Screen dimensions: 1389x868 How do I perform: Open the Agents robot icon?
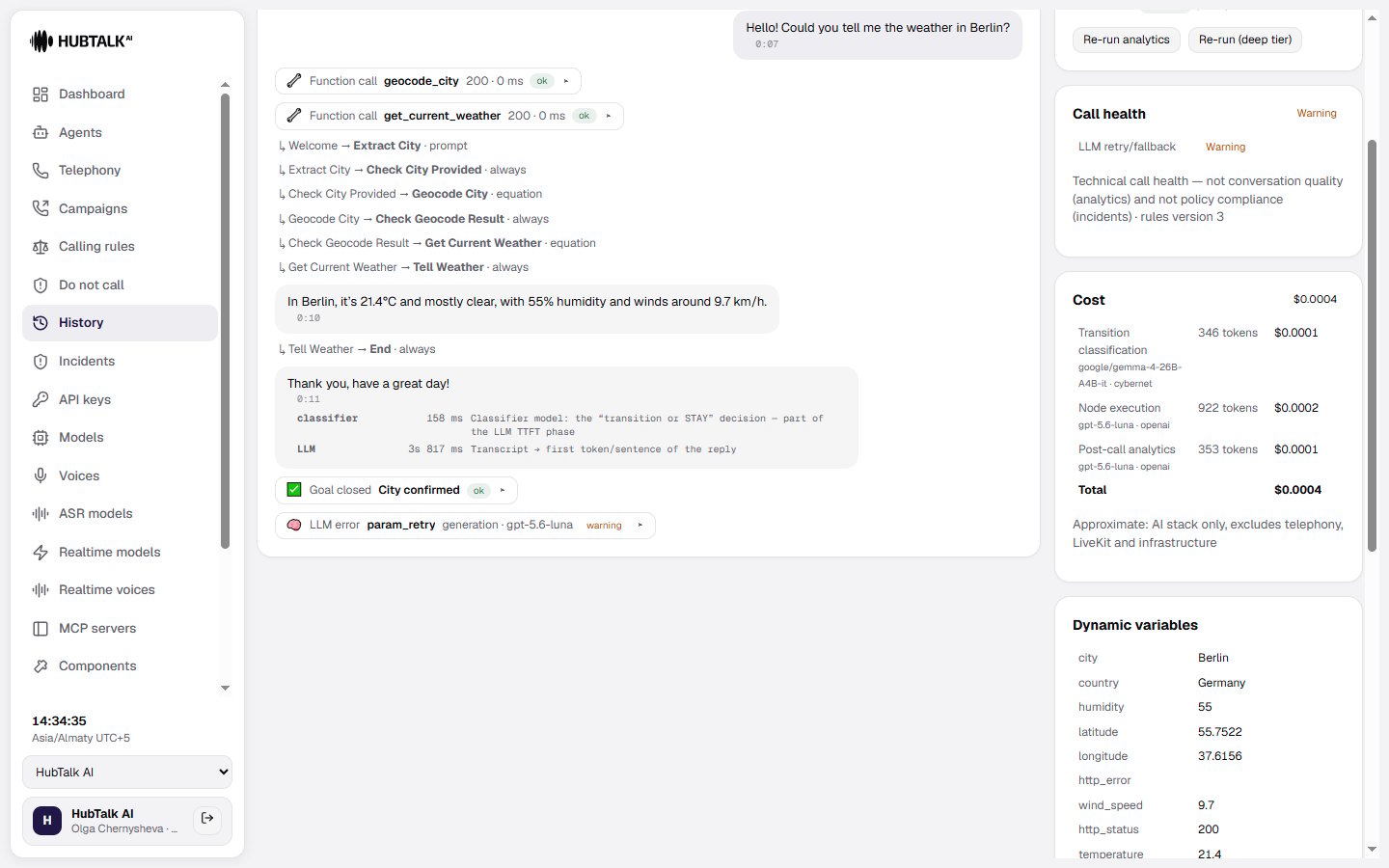(x=41, y=132)
